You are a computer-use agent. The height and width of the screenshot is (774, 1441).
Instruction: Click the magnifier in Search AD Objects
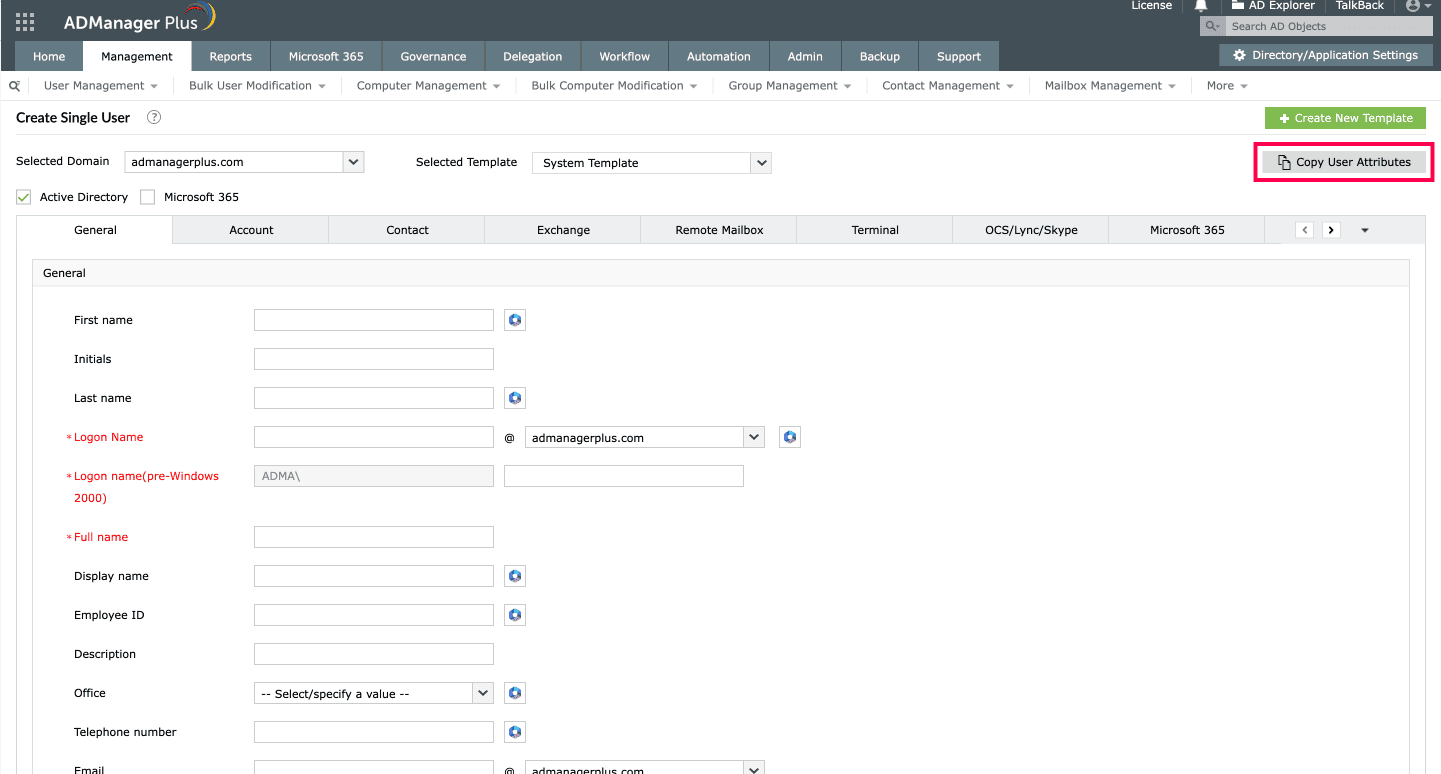[x=1212, y=26]
